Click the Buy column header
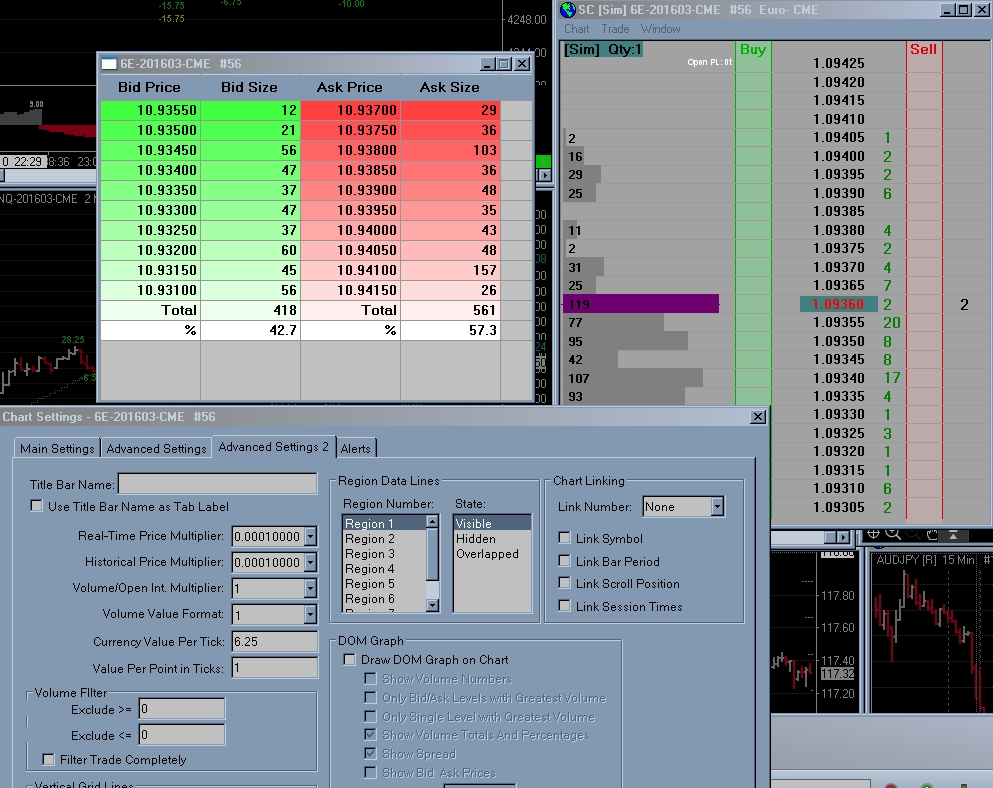Image resolution: width=993 pixels, height=788 pixels. pyautogui.click(x=753, y=49)
